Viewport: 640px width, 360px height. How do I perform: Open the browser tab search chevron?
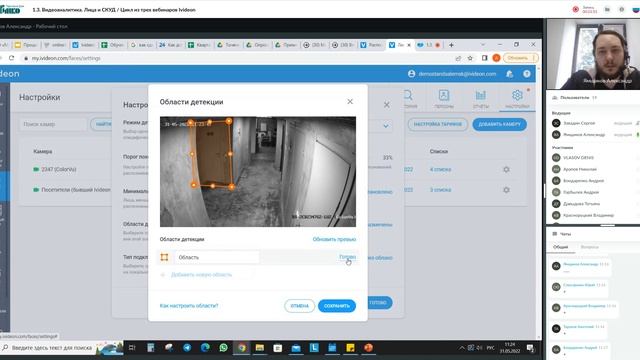coord(483,44)
